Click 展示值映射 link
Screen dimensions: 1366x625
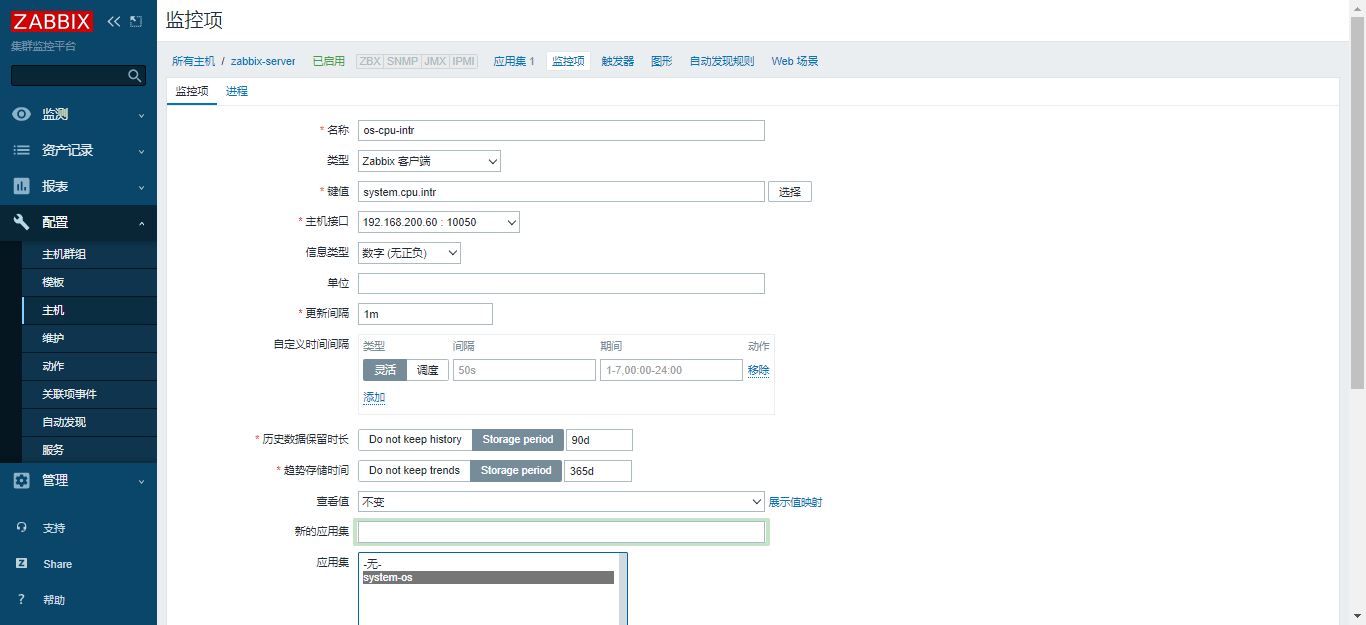(x=795, y=502)
